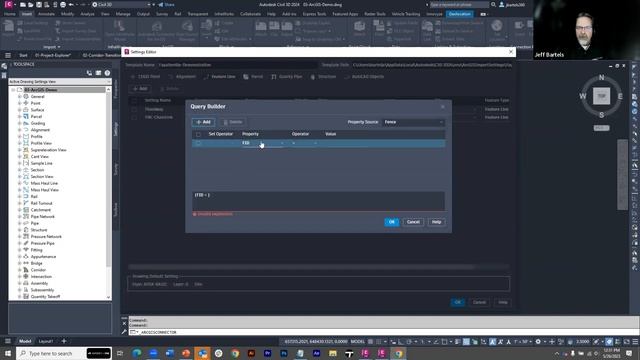Click the Toolspace vertical scrollbar
The image size is (640, 360).
[109, 194]
